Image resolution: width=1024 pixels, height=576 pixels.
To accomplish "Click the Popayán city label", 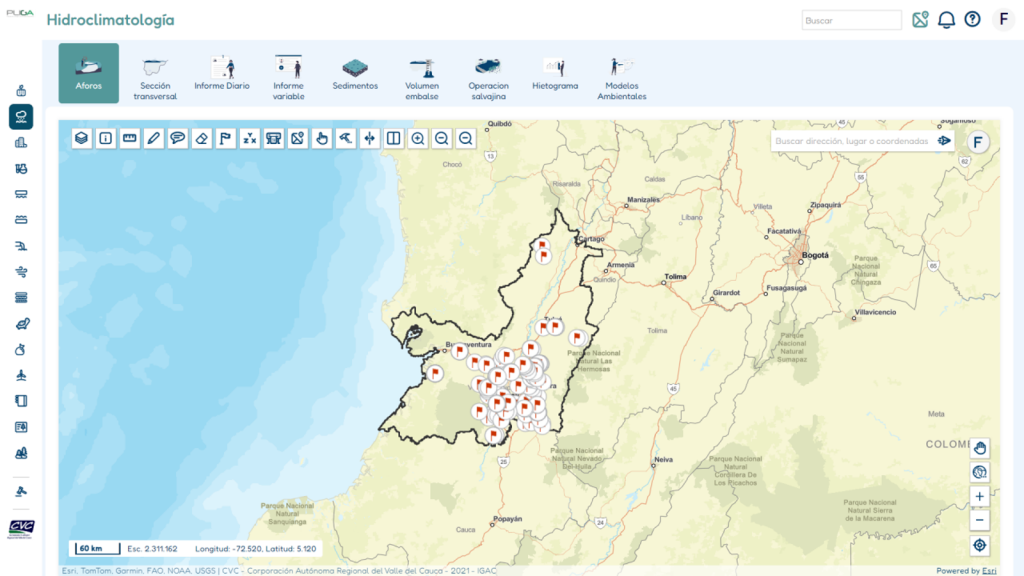I will (508, 519).
